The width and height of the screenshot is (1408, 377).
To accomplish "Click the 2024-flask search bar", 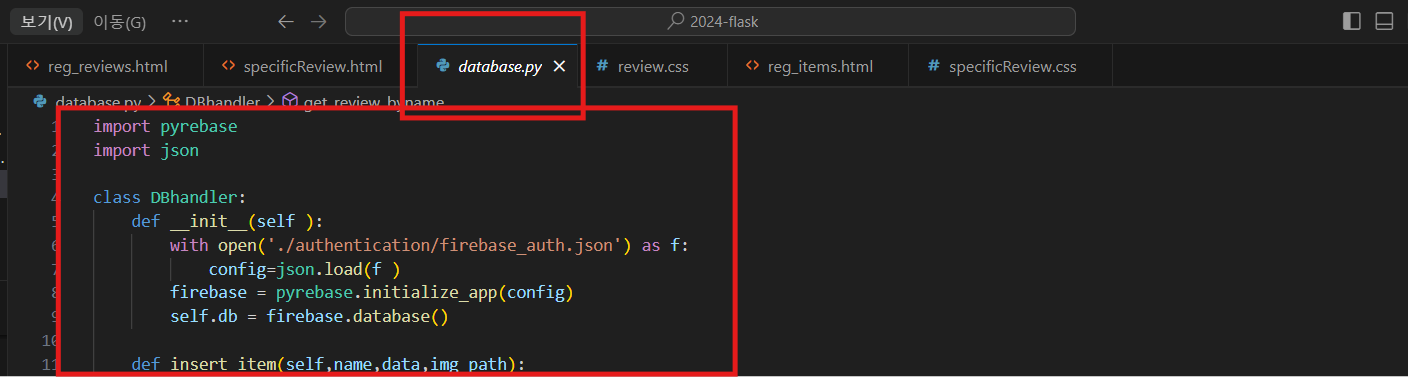I will pyautogui.click(x=710, y=21).
